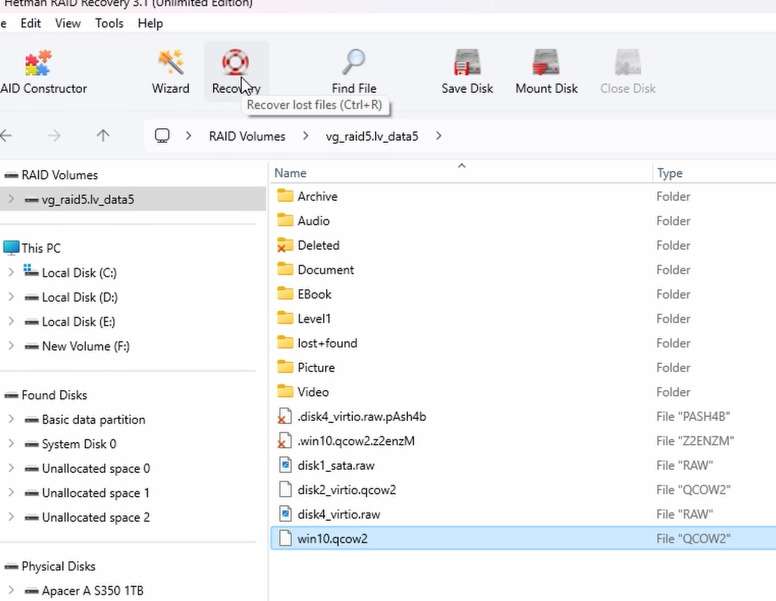Click the computer icon in address bar
Viewport: 776px width, 601px height.
pyautogui.click(x=162, y=136)
